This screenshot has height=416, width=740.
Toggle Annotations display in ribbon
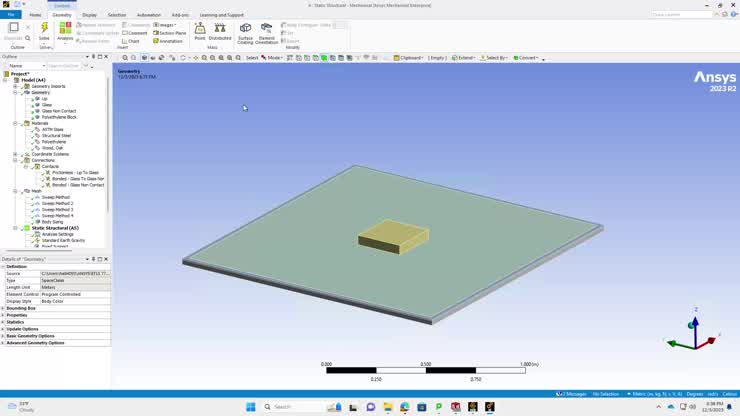168,41
